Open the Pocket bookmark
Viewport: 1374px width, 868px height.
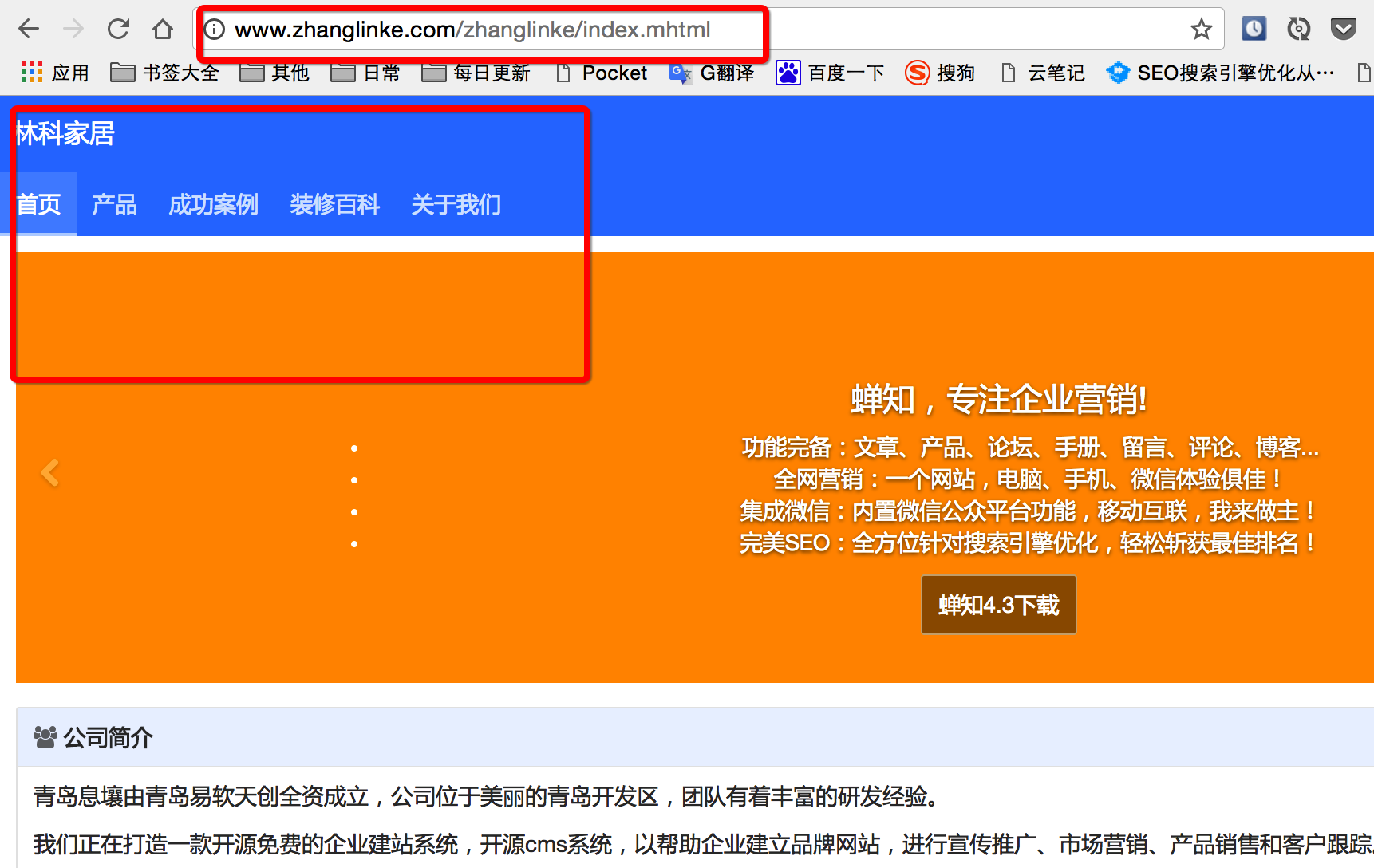point(602,73)
